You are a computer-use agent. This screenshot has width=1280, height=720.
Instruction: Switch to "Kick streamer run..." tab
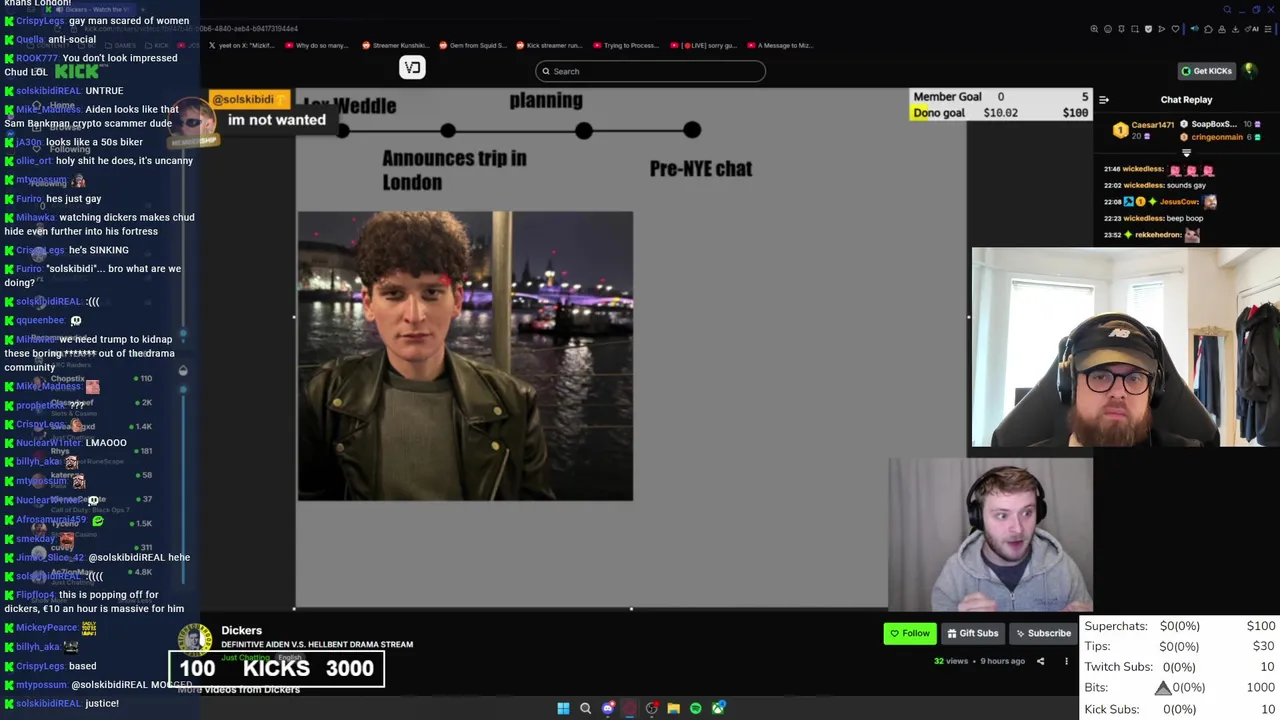550,45
